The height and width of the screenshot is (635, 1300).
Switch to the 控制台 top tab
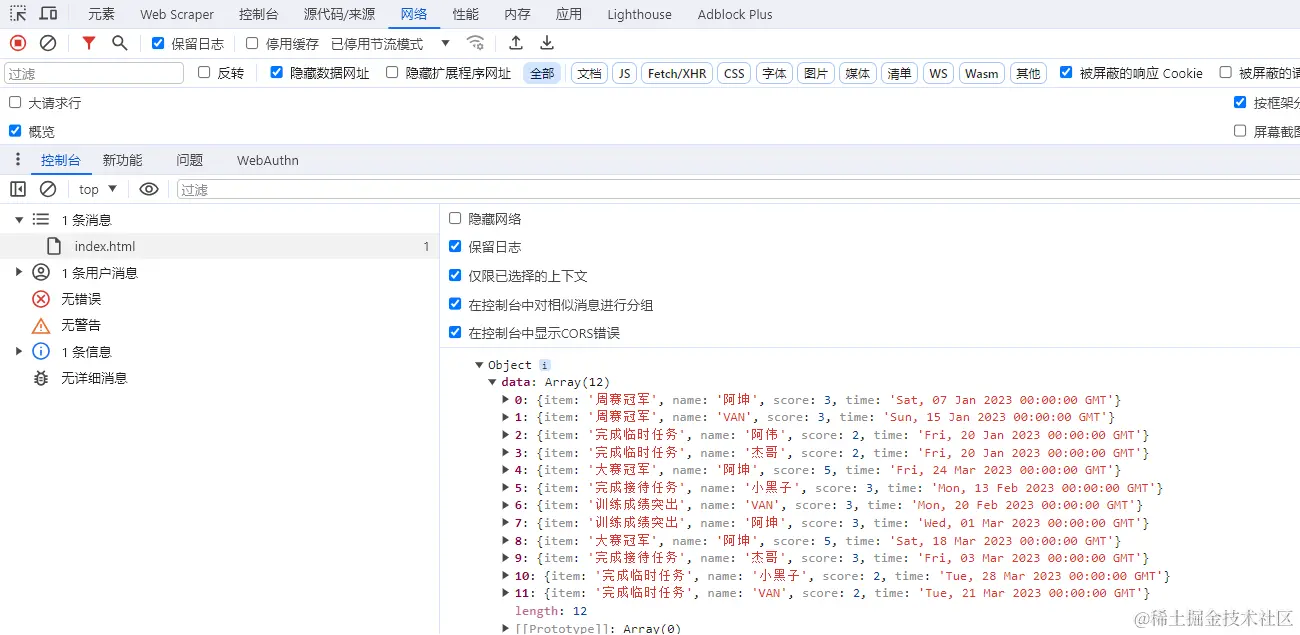(x=258, y=14)
